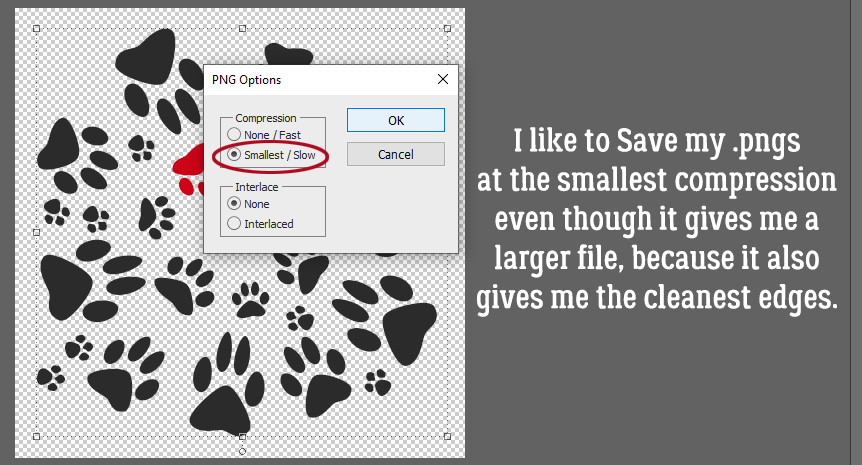The height and width of the screenshot is (465, 862).
Task: Cancel the PNG Options dialog
Action: (396, 154)
